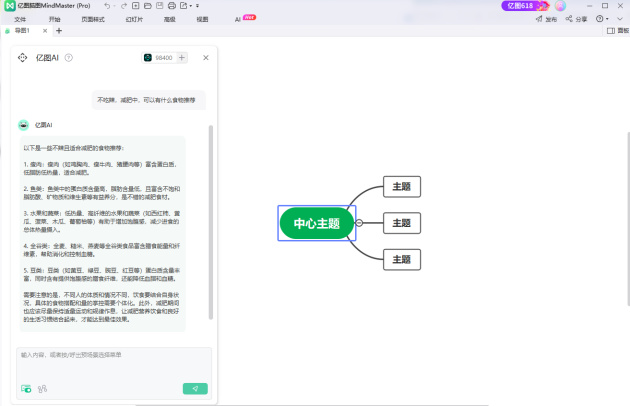Open the export dropdown arrow in quick toolbar
This screenshot has width=630, height=406.
point(193,6)
